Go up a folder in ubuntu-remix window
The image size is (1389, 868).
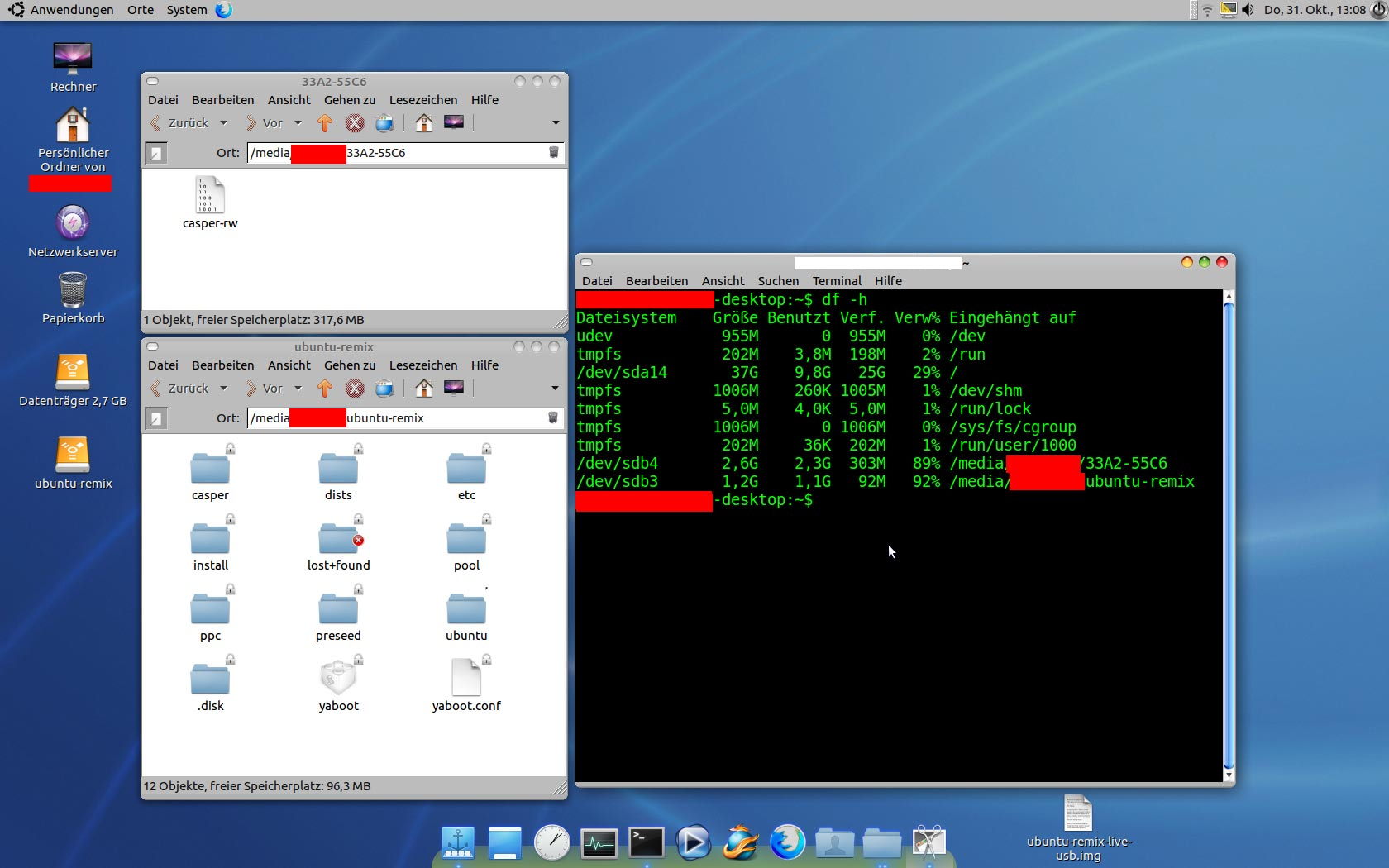325,389
